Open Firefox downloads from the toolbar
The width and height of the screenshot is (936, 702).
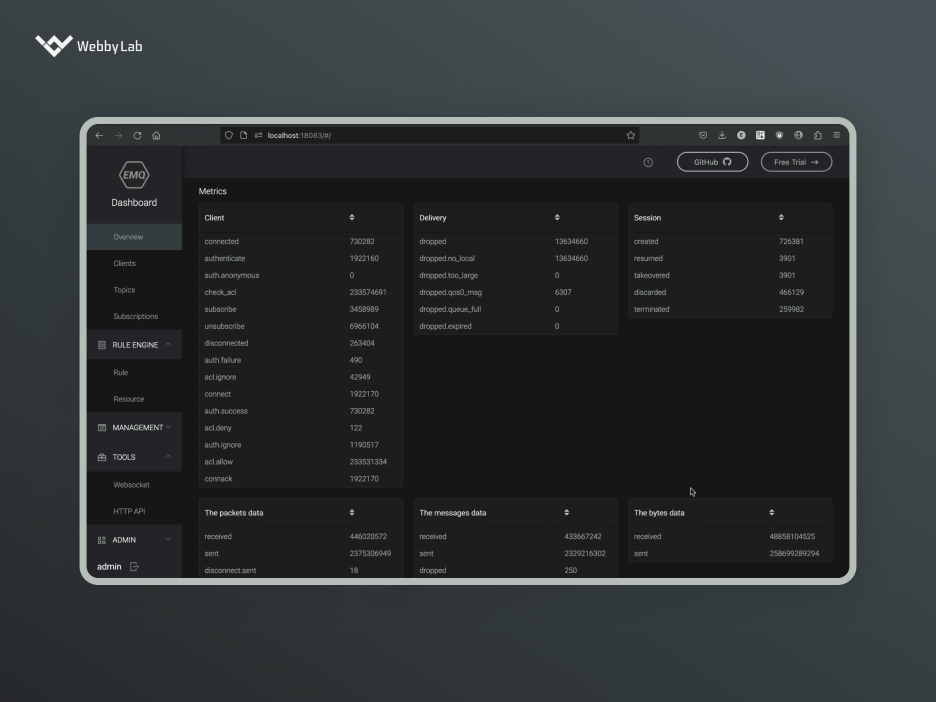point(721,134)
